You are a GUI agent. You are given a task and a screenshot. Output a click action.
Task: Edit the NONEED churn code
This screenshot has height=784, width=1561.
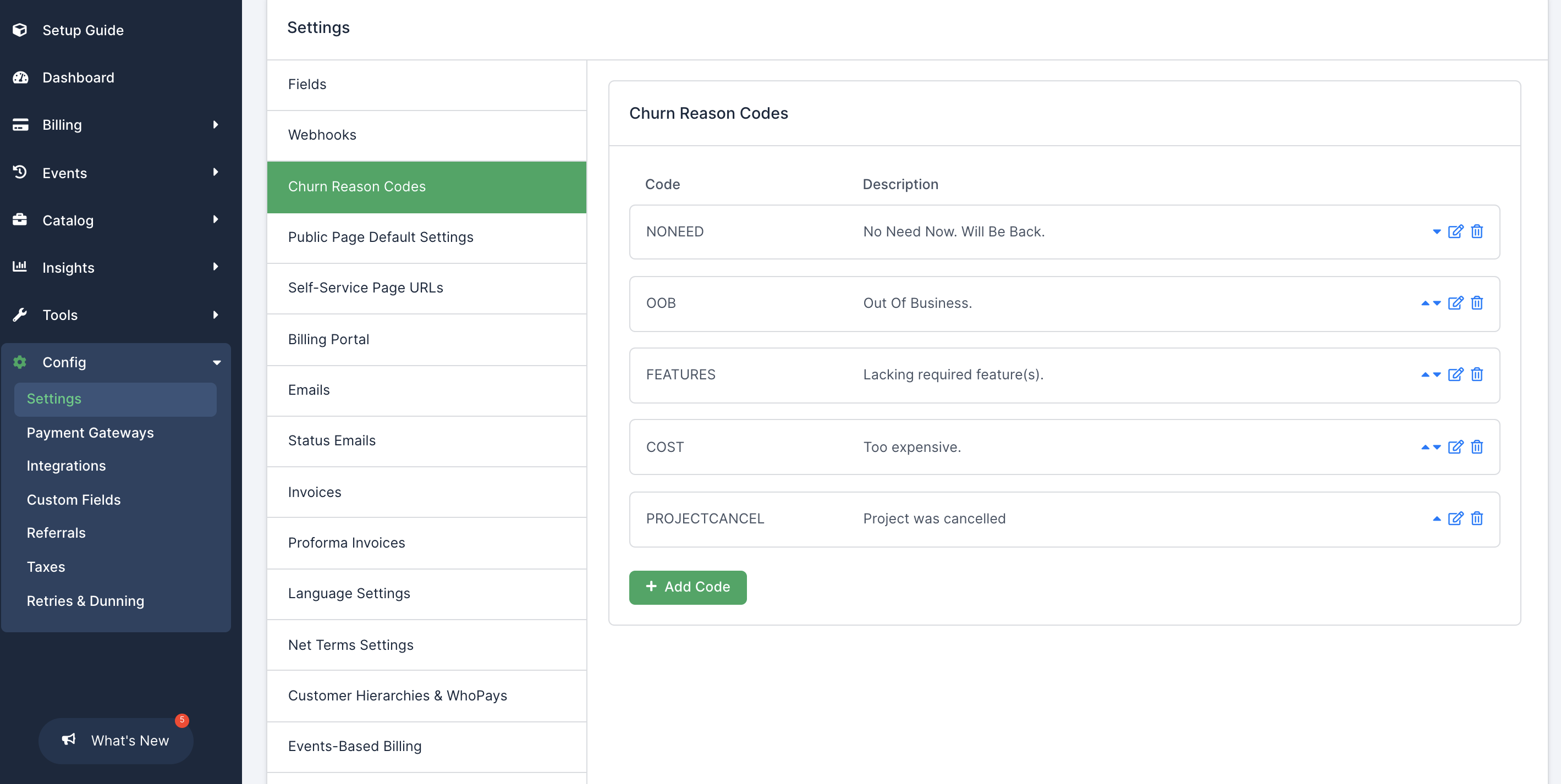click(x=1455, y=231)
